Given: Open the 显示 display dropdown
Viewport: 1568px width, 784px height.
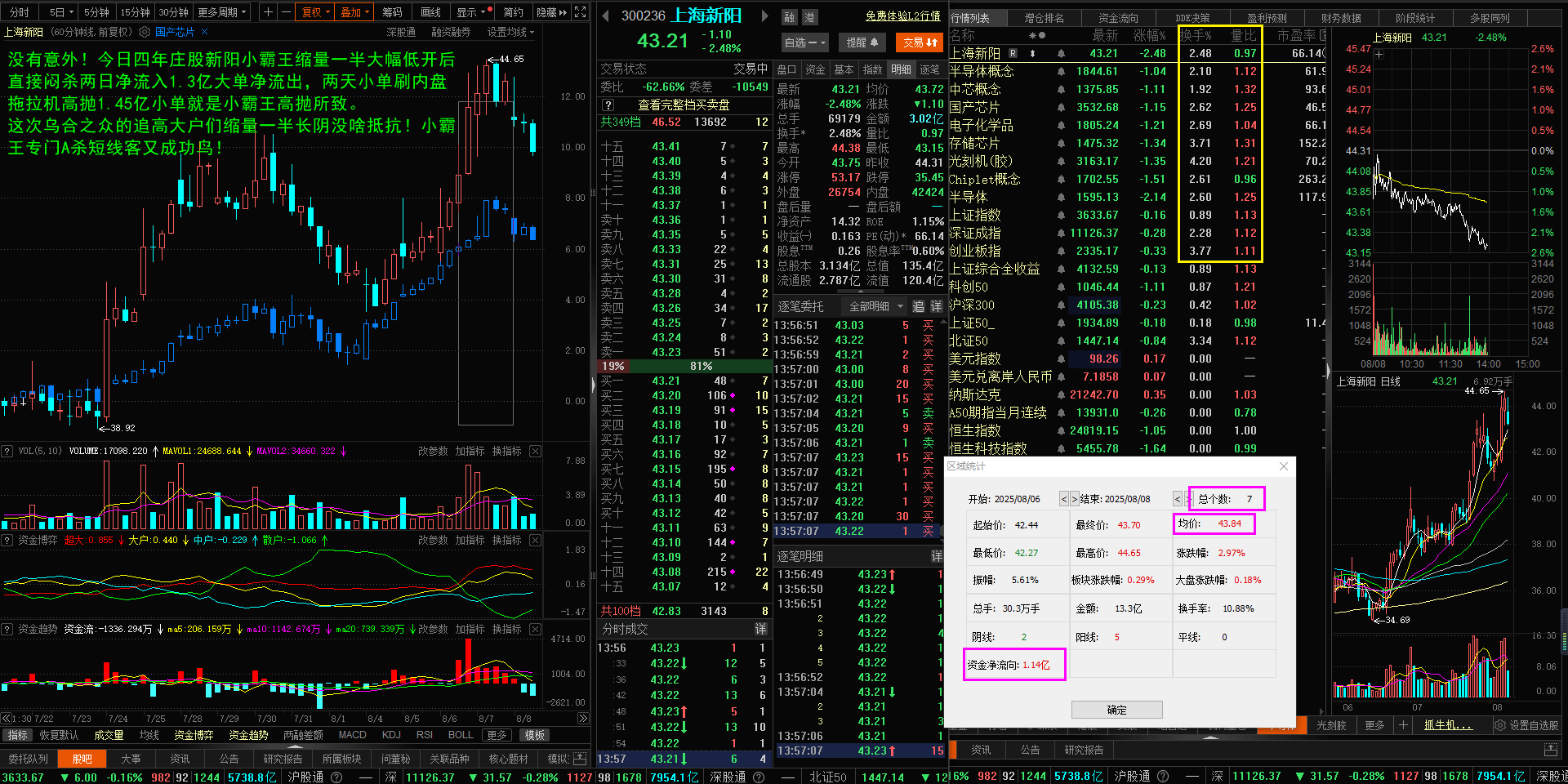Looking at the screenshot, I should pos(471,12).
